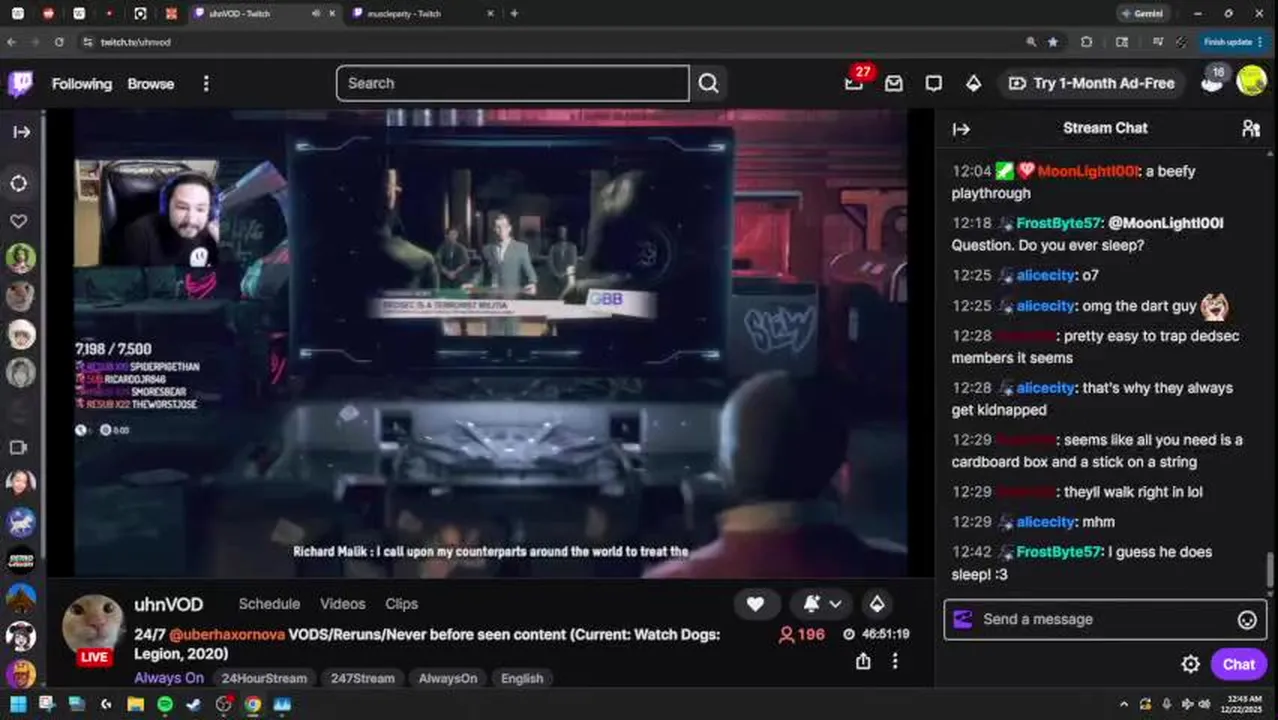Click the sidebar camera recommended channels icon
Image resolution: width=1278 pixels, height=720 pixels.
point(18,447)
